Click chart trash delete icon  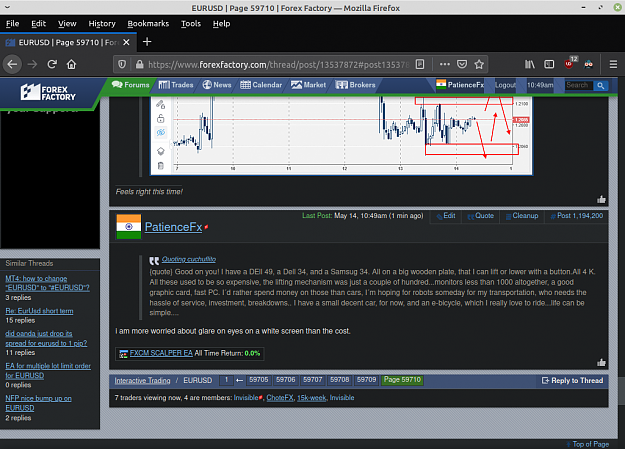pos(161,166)
